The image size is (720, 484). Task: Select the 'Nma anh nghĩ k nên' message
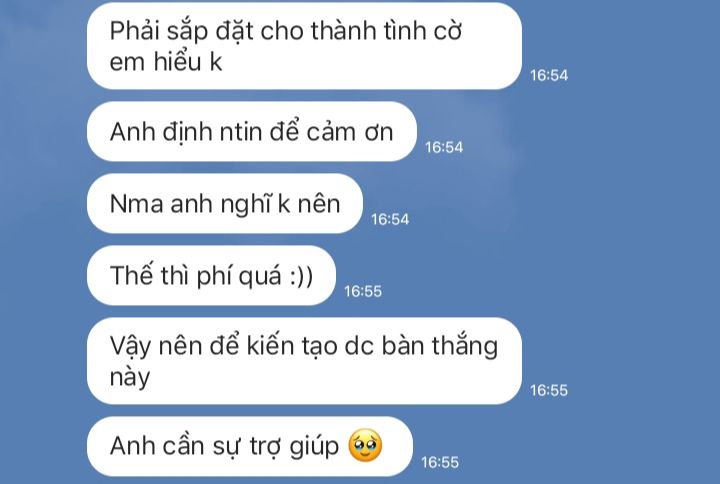point(225,203)
